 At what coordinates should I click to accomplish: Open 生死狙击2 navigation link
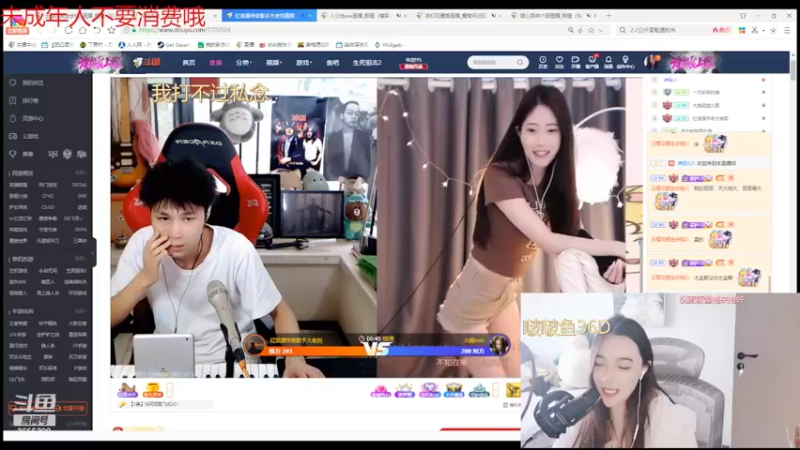[367, 63]
